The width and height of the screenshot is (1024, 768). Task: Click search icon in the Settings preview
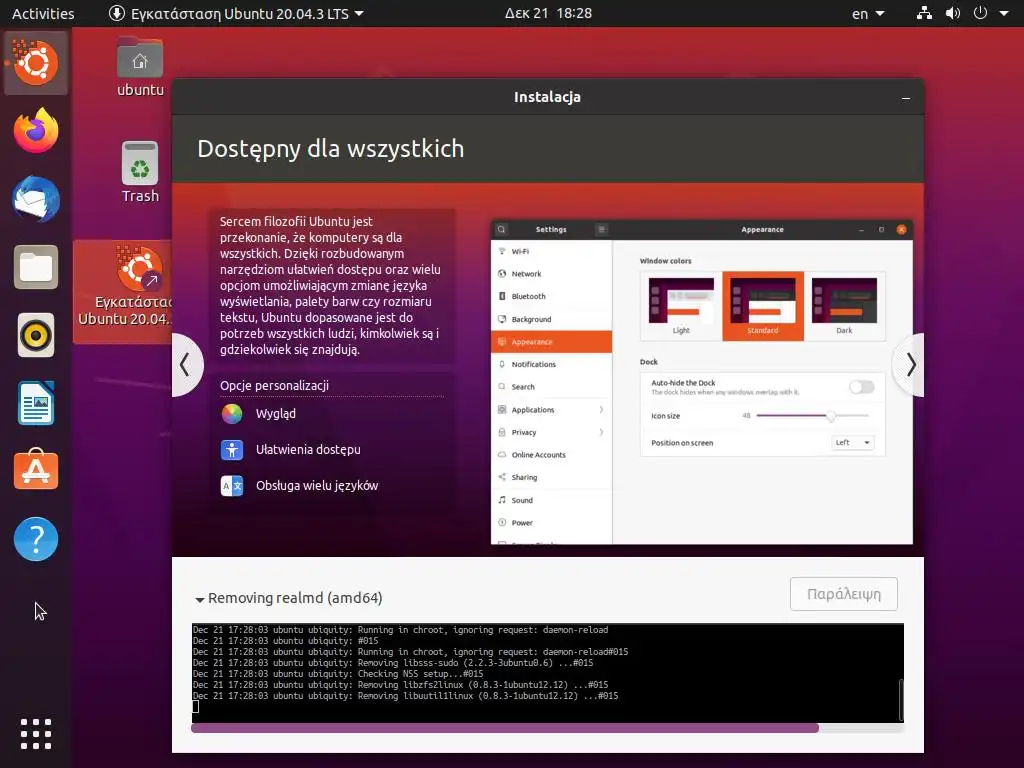point(502,229)
